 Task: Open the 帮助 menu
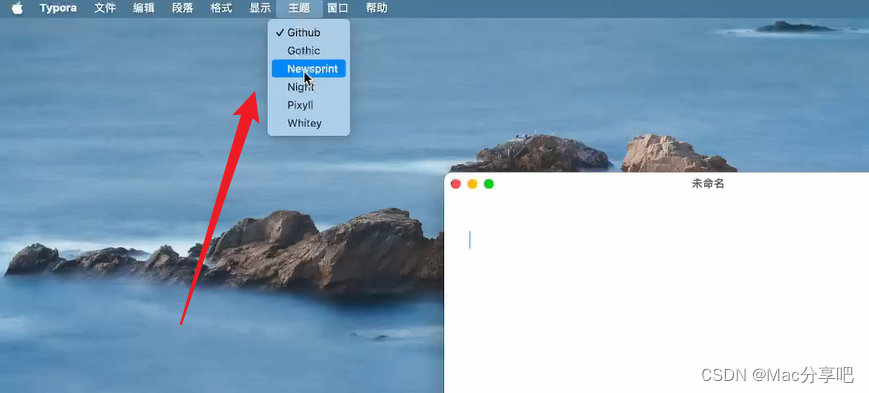376,8
